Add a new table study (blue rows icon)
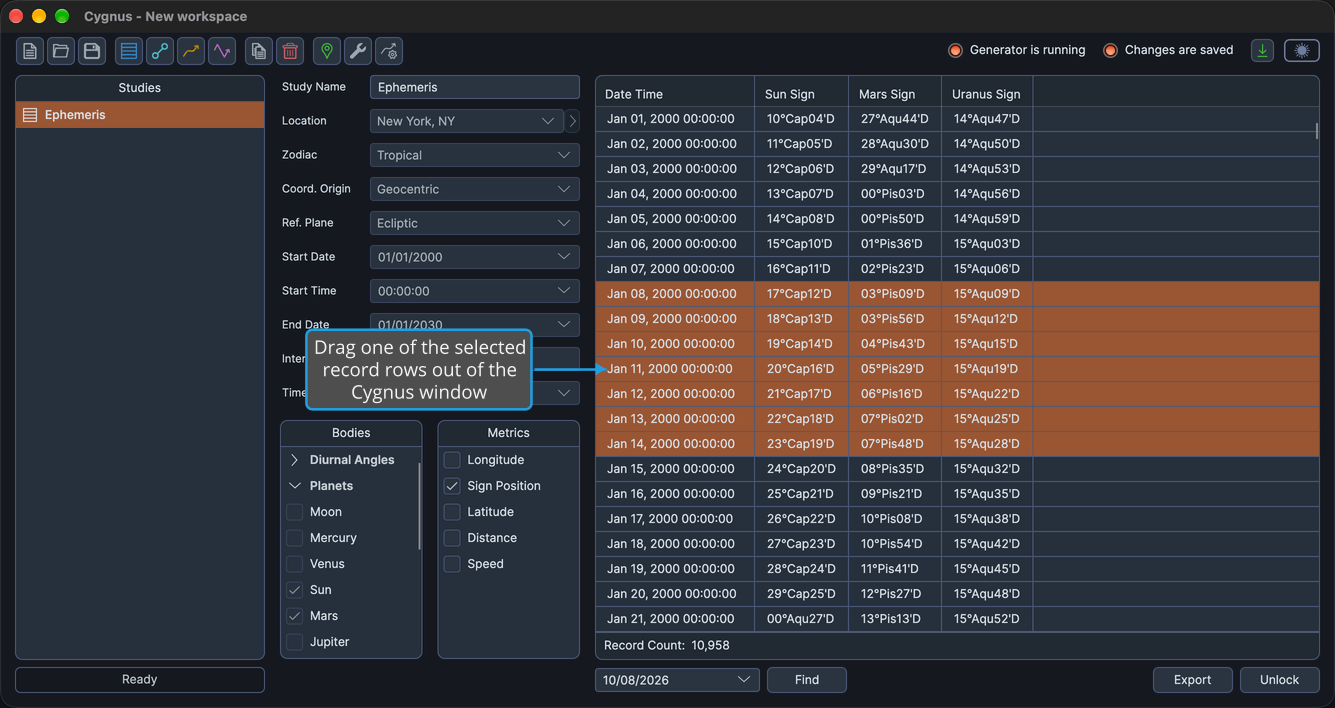1335x708 pixels. pos(129,51)
